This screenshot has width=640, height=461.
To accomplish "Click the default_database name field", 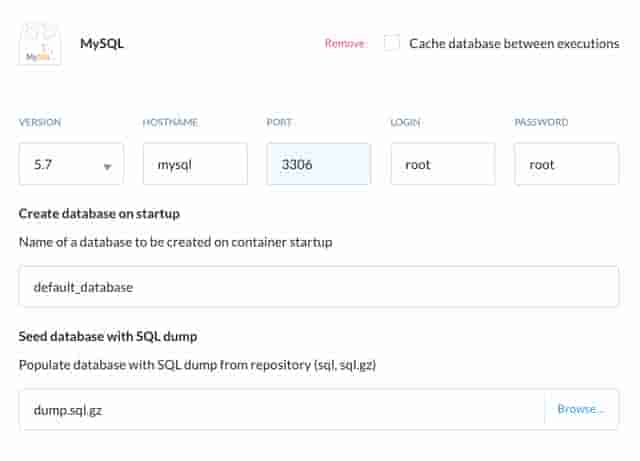I will click(318, 287).
